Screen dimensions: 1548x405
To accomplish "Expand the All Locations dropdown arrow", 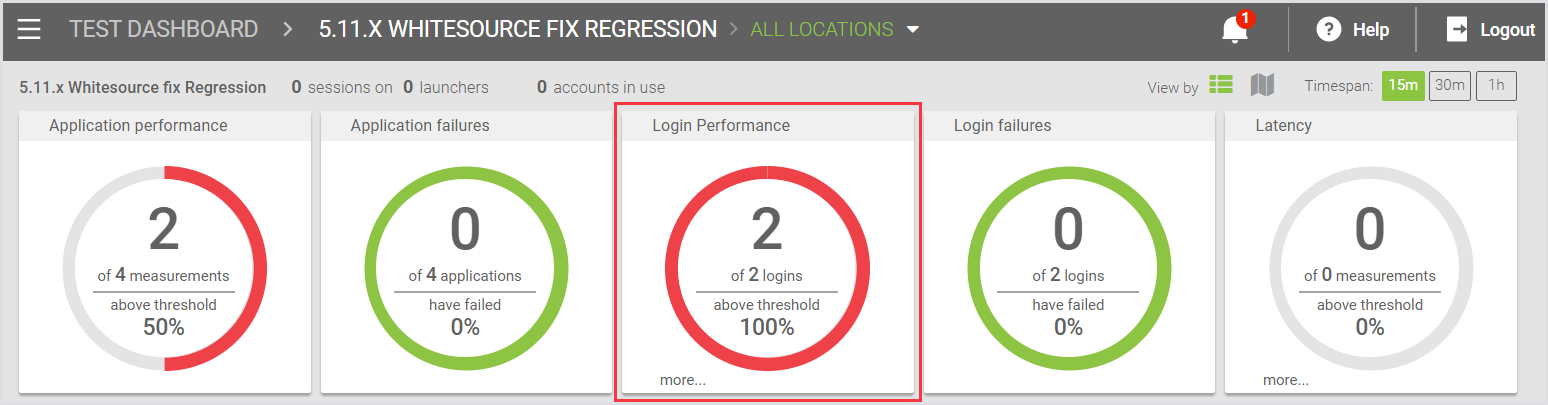I will click(912, 30).
